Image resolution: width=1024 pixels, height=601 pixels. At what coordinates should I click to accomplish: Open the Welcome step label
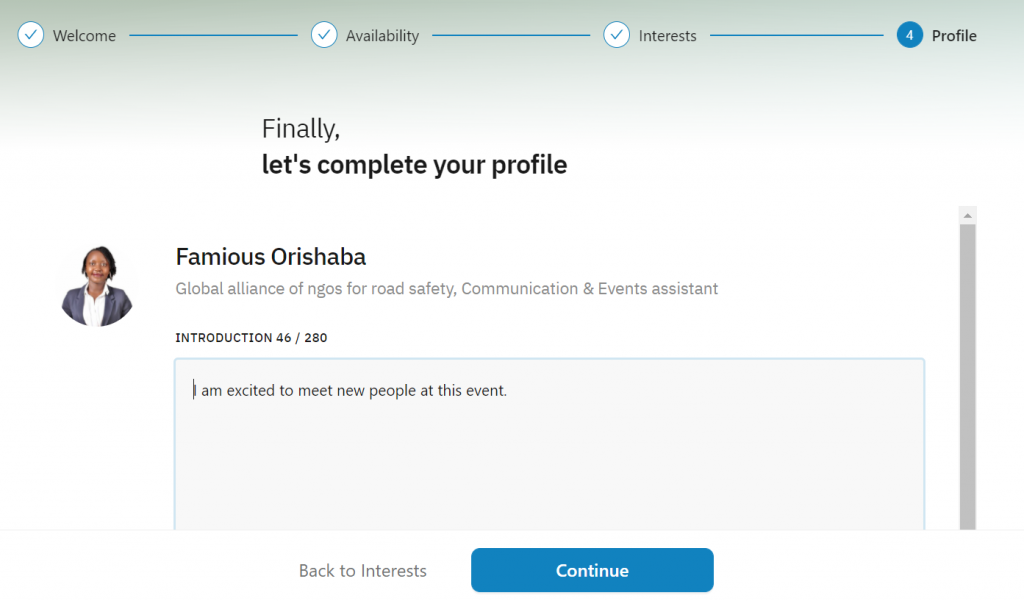click(x=84, y=36)
